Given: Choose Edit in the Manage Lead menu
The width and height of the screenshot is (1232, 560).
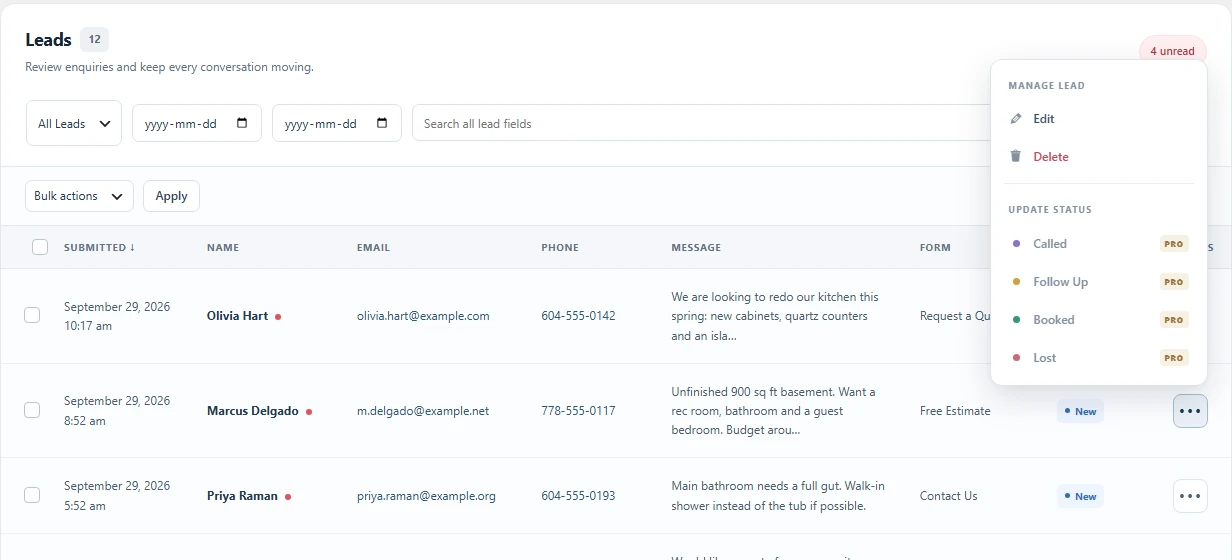Looking at the screenshot, I should [1099, 119].
